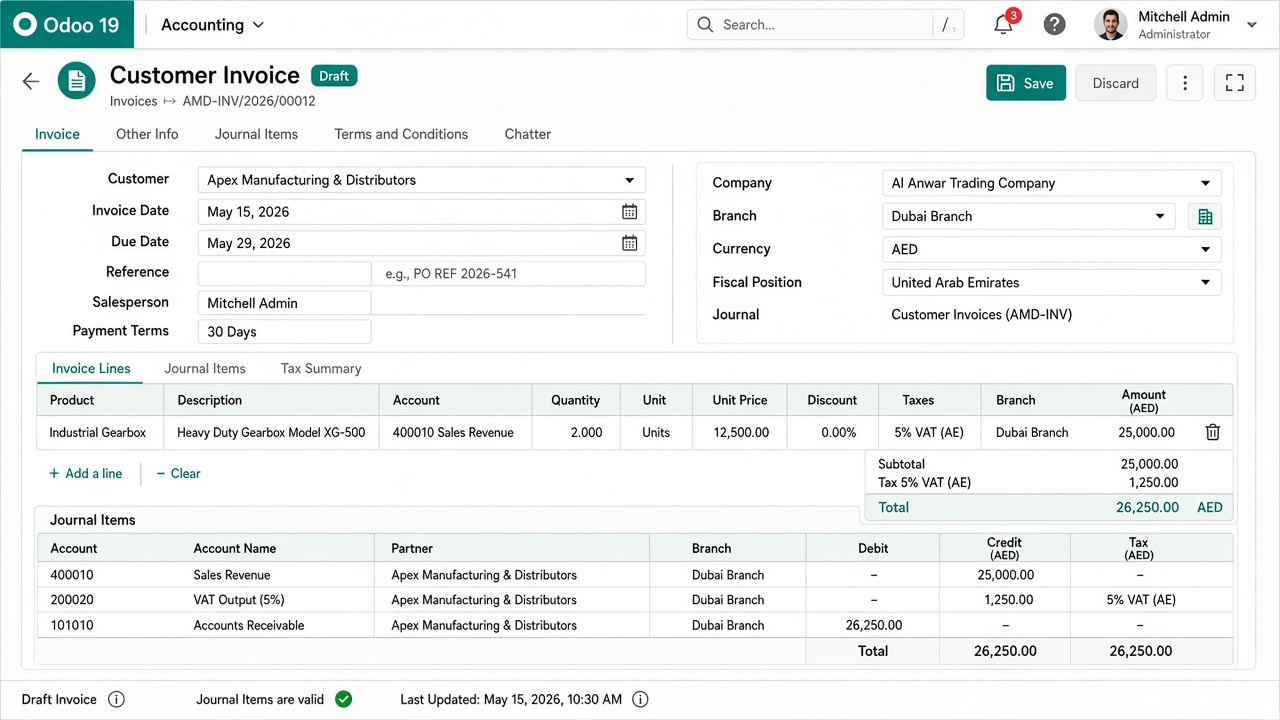
Task: Open the help question mark icon
Action: [x=1055, y=25]
